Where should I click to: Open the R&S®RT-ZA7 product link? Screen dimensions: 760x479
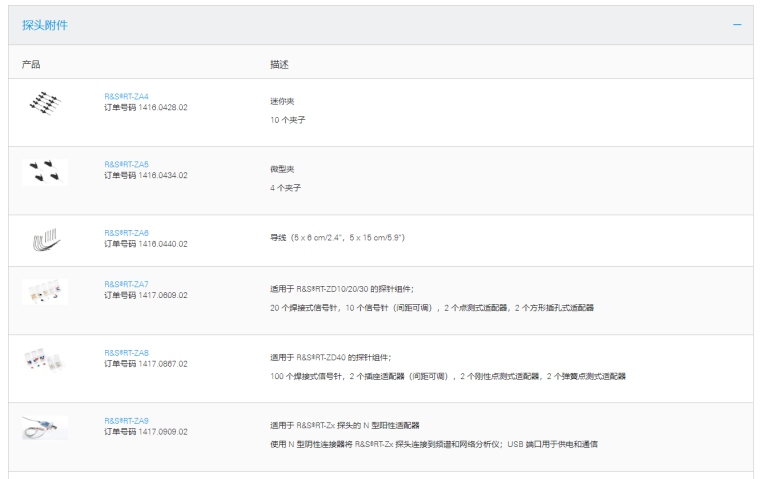click(126, 285)
